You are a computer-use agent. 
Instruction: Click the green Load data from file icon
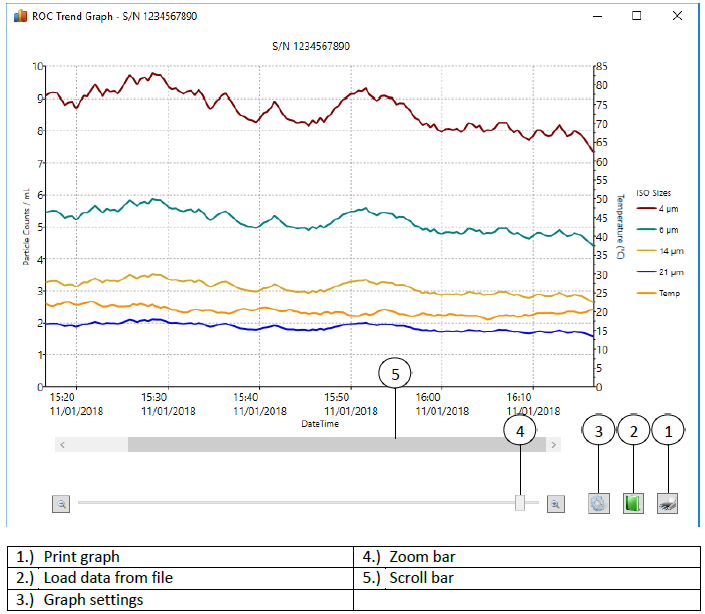pos(632,503)
